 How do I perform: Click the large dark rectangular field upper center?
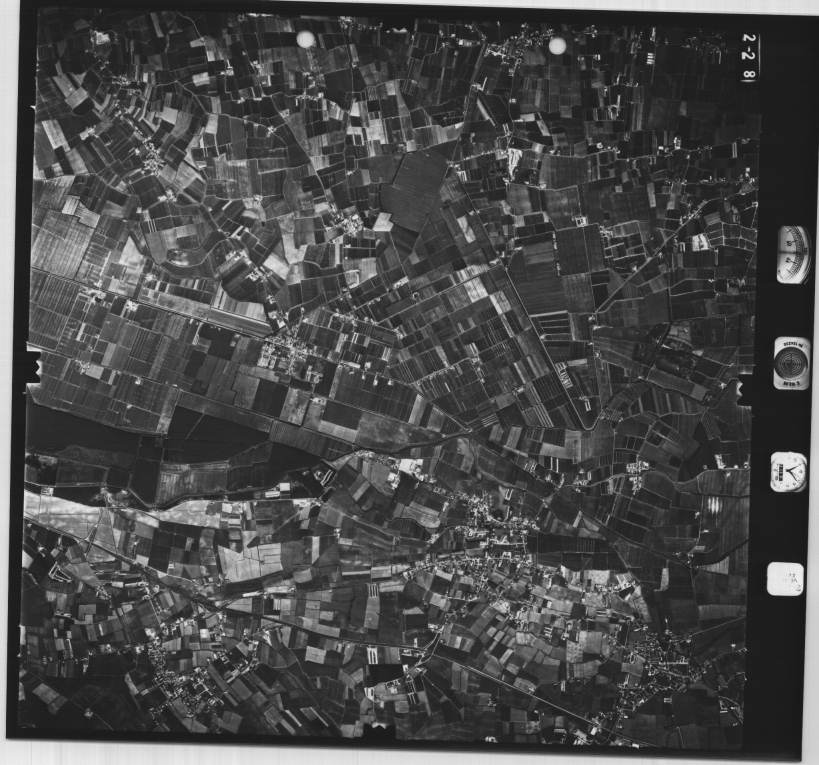[415, 188]
